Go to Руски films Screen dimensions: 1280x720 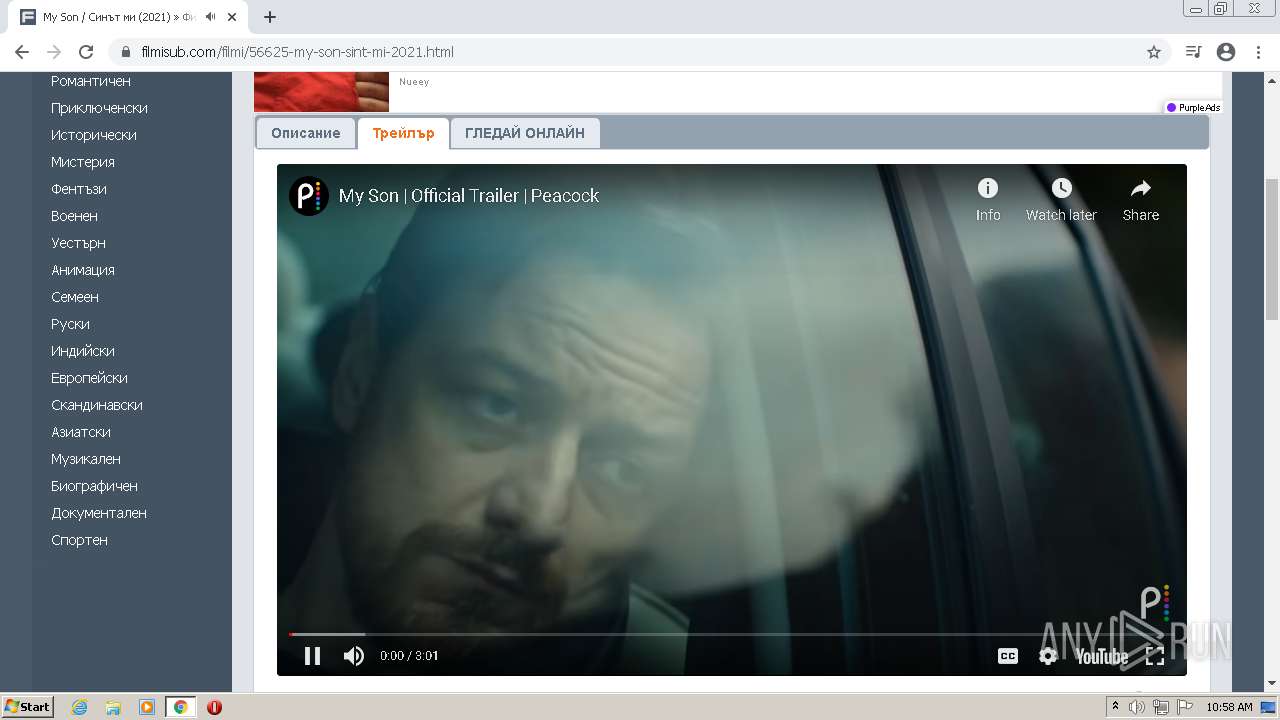click(70, 324)
